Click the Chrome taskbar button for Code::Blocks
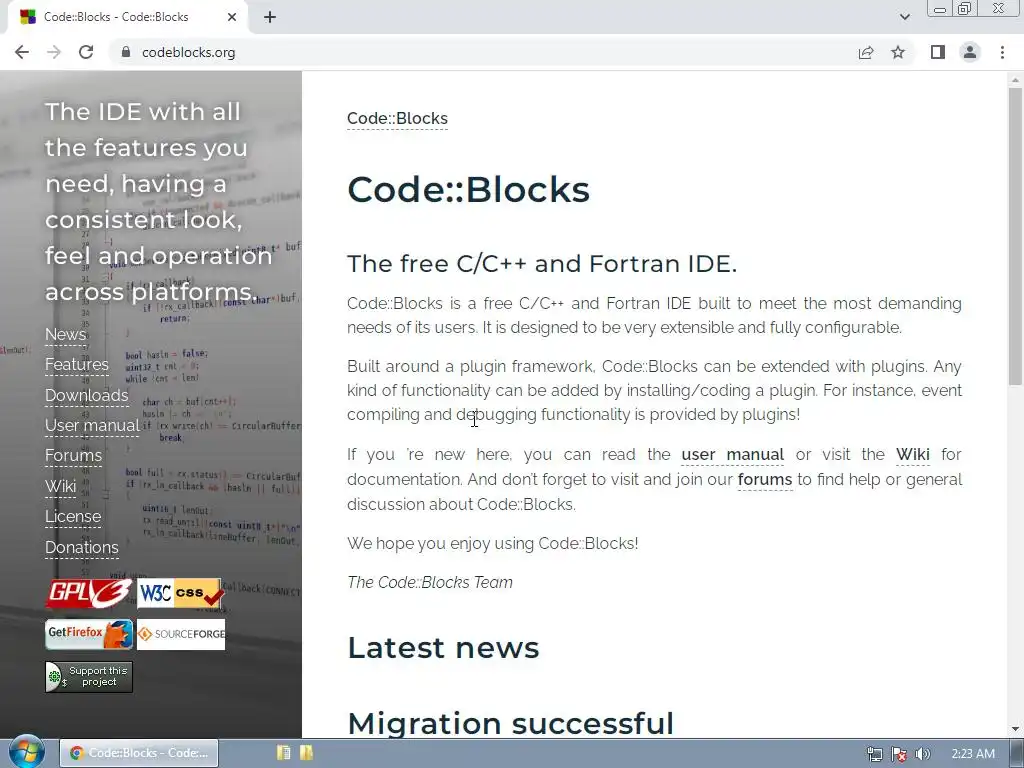Viewport: 1024px width, 768px height. click(x=139, y=753)
